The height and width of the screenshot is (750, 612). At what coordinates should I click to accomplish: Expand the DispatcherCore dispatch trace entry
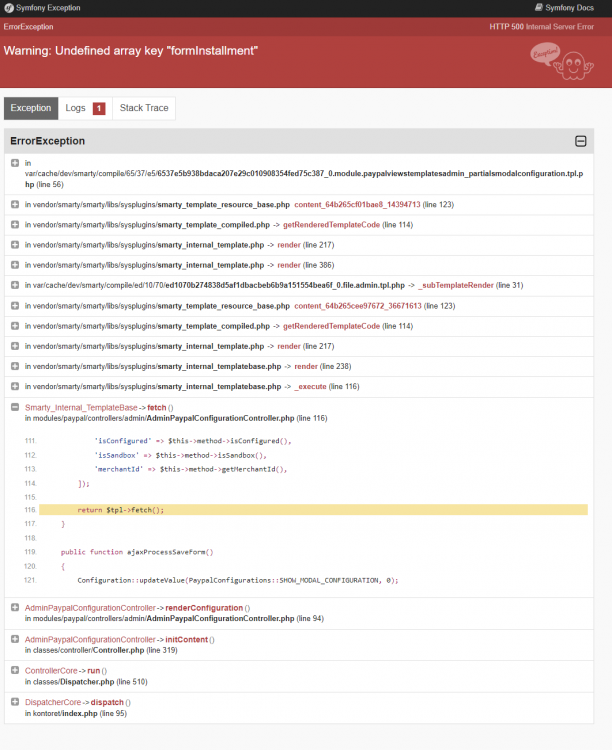(x=15, y=702)
